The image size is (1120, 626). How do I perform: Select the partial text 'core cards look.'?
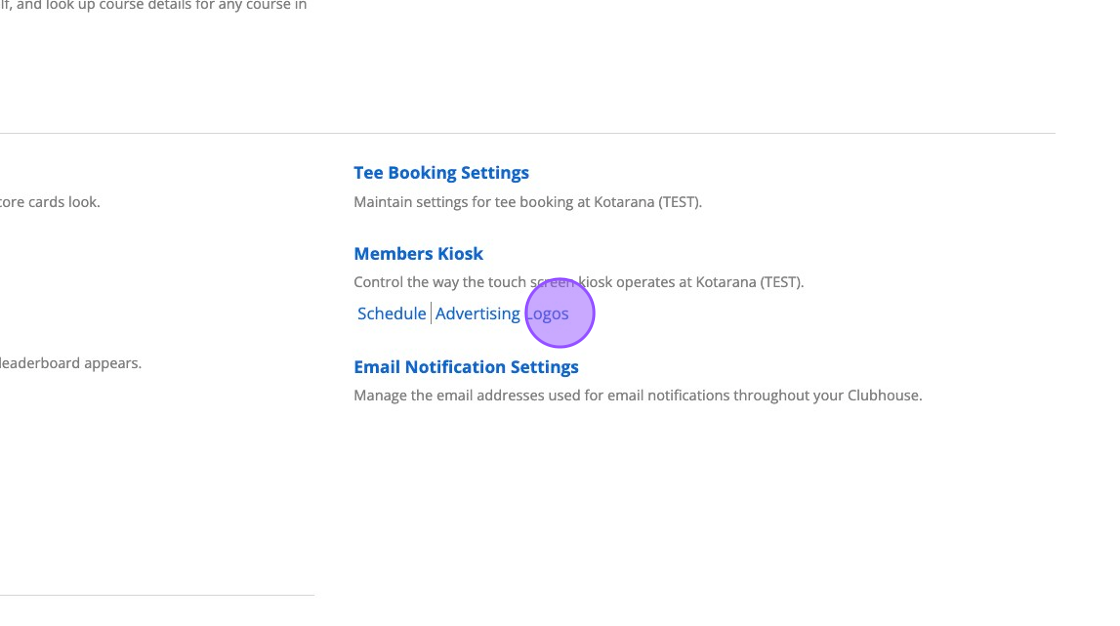pyautogui.click(x=50, y=202)
